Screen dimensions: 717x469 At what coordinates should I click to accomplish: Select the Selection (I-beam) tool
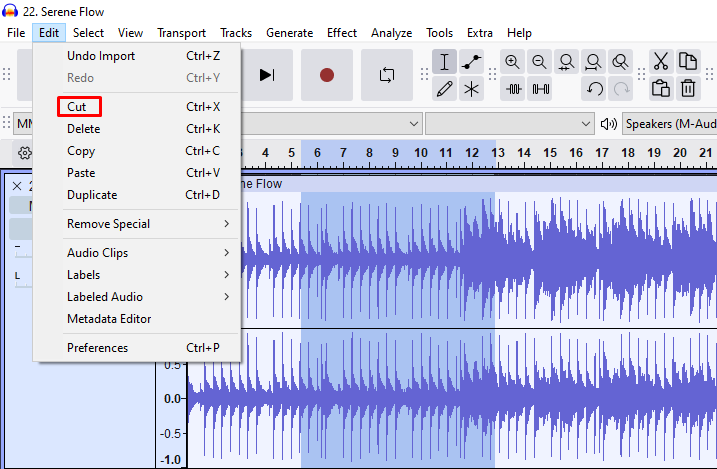444,62
